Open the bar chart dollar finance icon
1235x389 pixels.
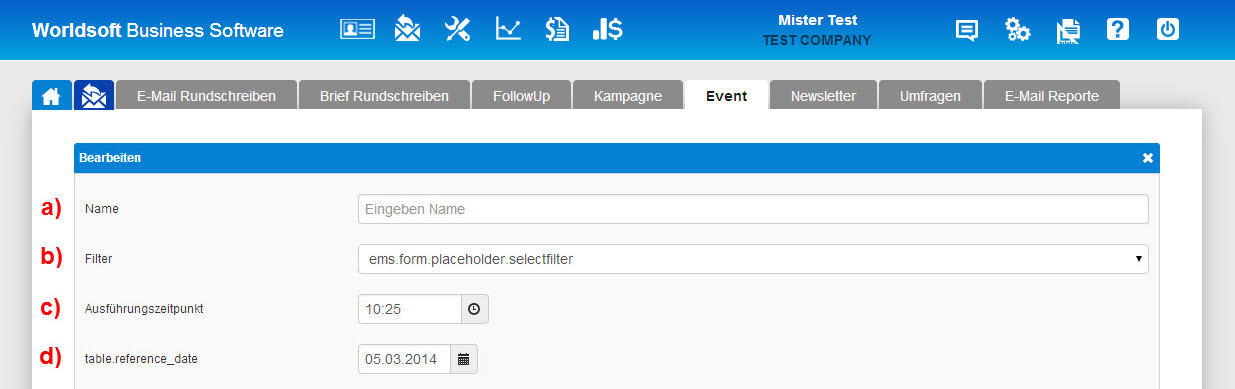click(608, 30)
